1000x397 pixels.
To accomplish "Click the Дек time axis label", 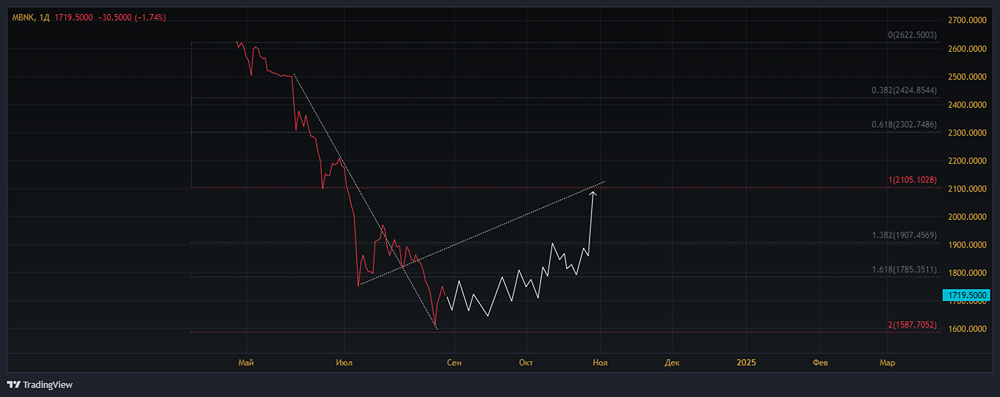I will [672, 363].
